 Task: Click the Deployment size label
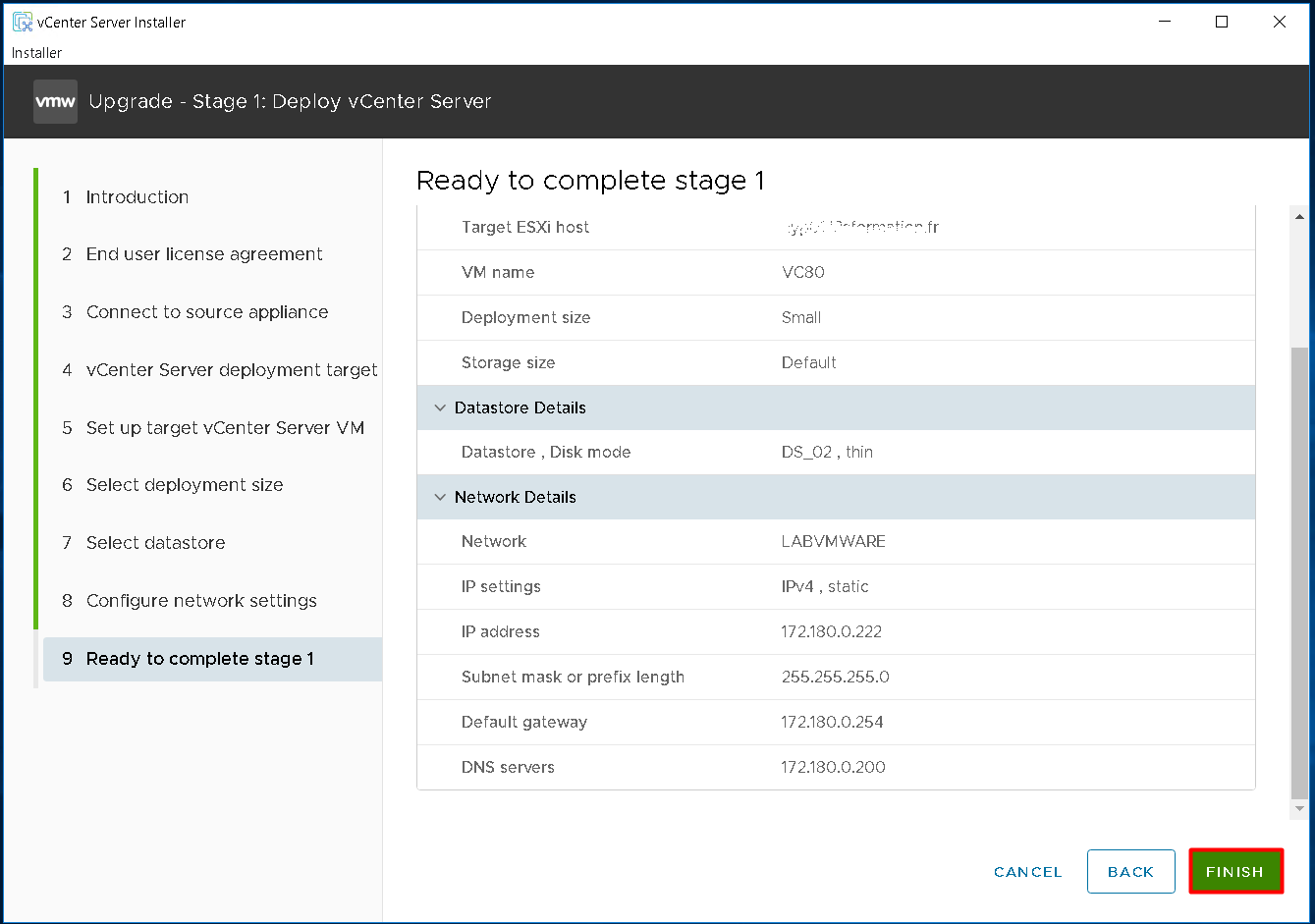click(526, 317)
